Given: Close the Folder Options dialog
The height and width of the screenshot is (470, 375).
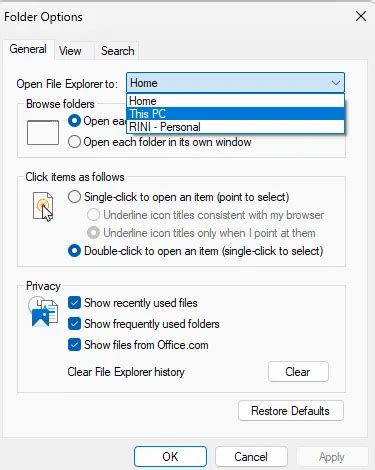Looking at the screenshot, I should (361, 16).
